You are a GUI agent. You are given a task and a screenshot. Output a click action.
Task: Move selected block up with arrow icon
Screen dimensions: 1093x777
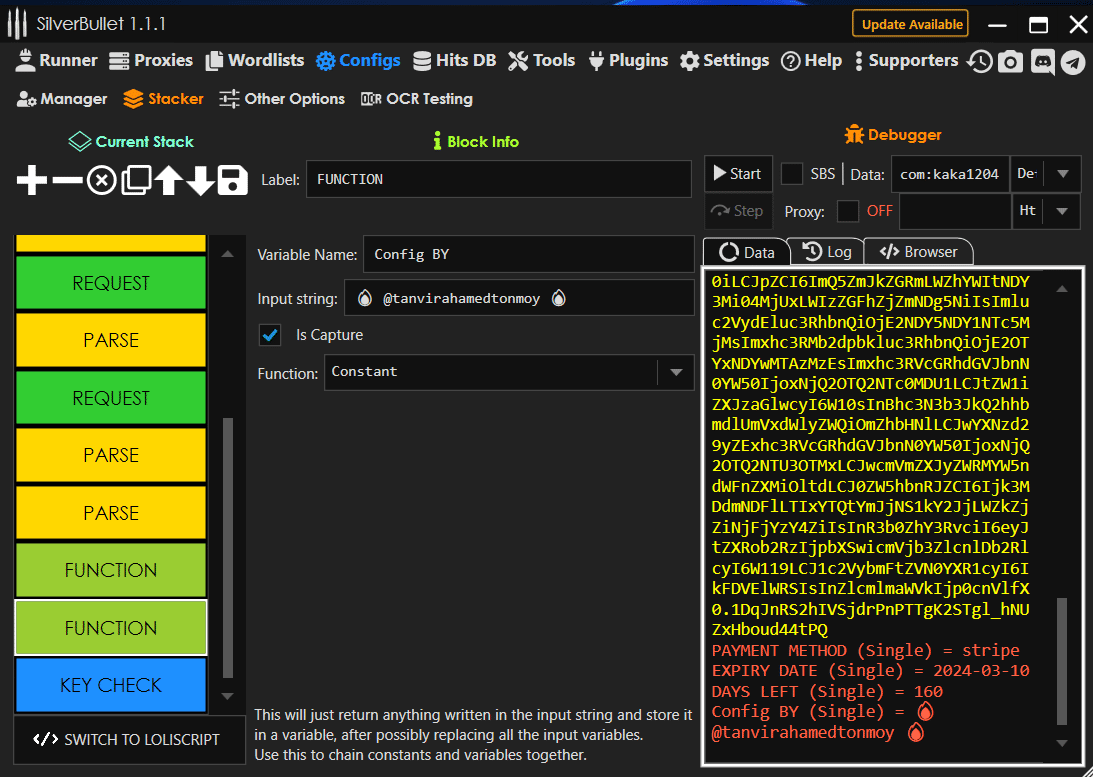click(x=168, y=181)
